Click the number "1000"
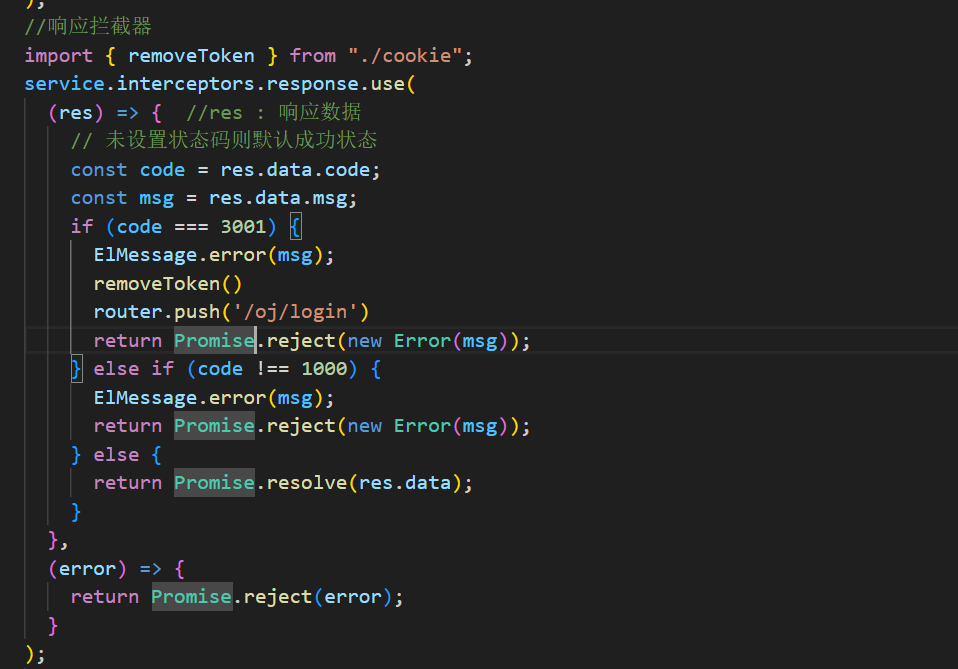Viewport: 958px width, 669px height. (x=324, y=368)
